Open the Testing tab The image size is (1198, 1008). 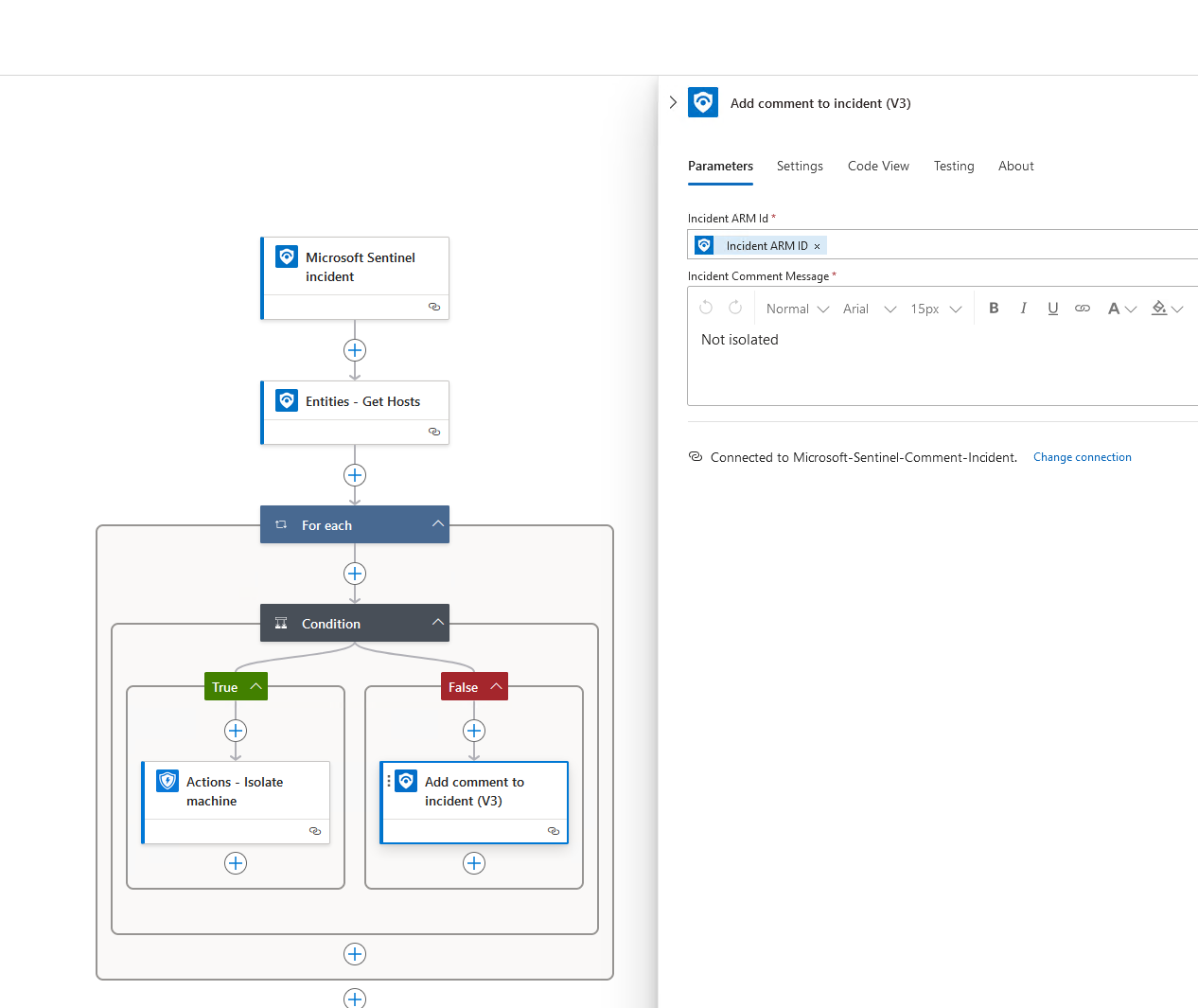[x=953, y=166]
